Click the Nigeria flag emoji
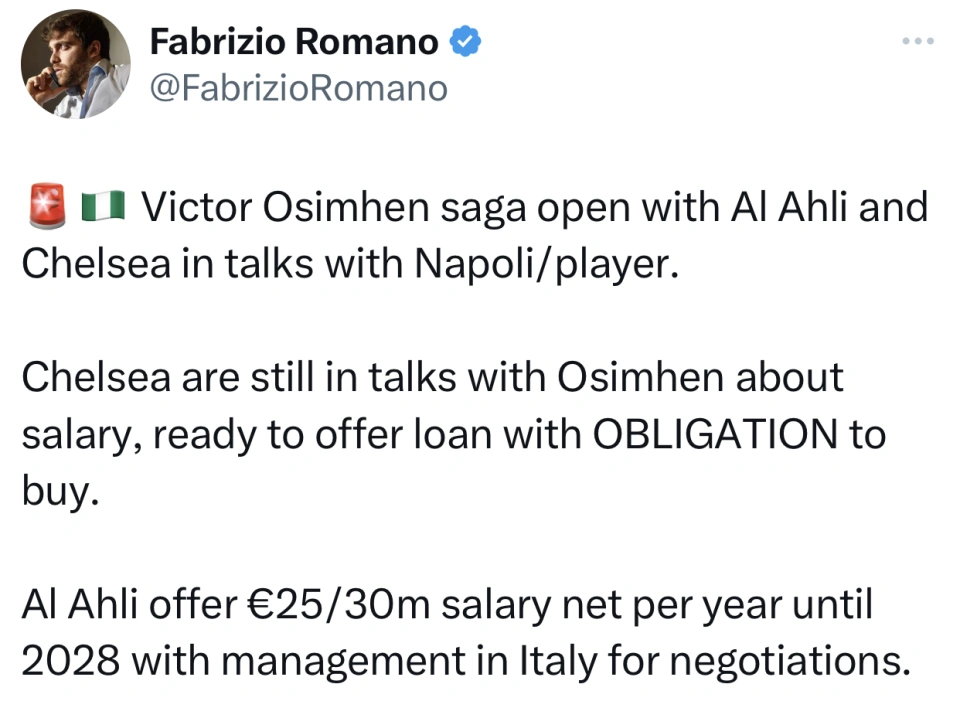Viewport: 960px width, 701px height. [x=103, y=206]
